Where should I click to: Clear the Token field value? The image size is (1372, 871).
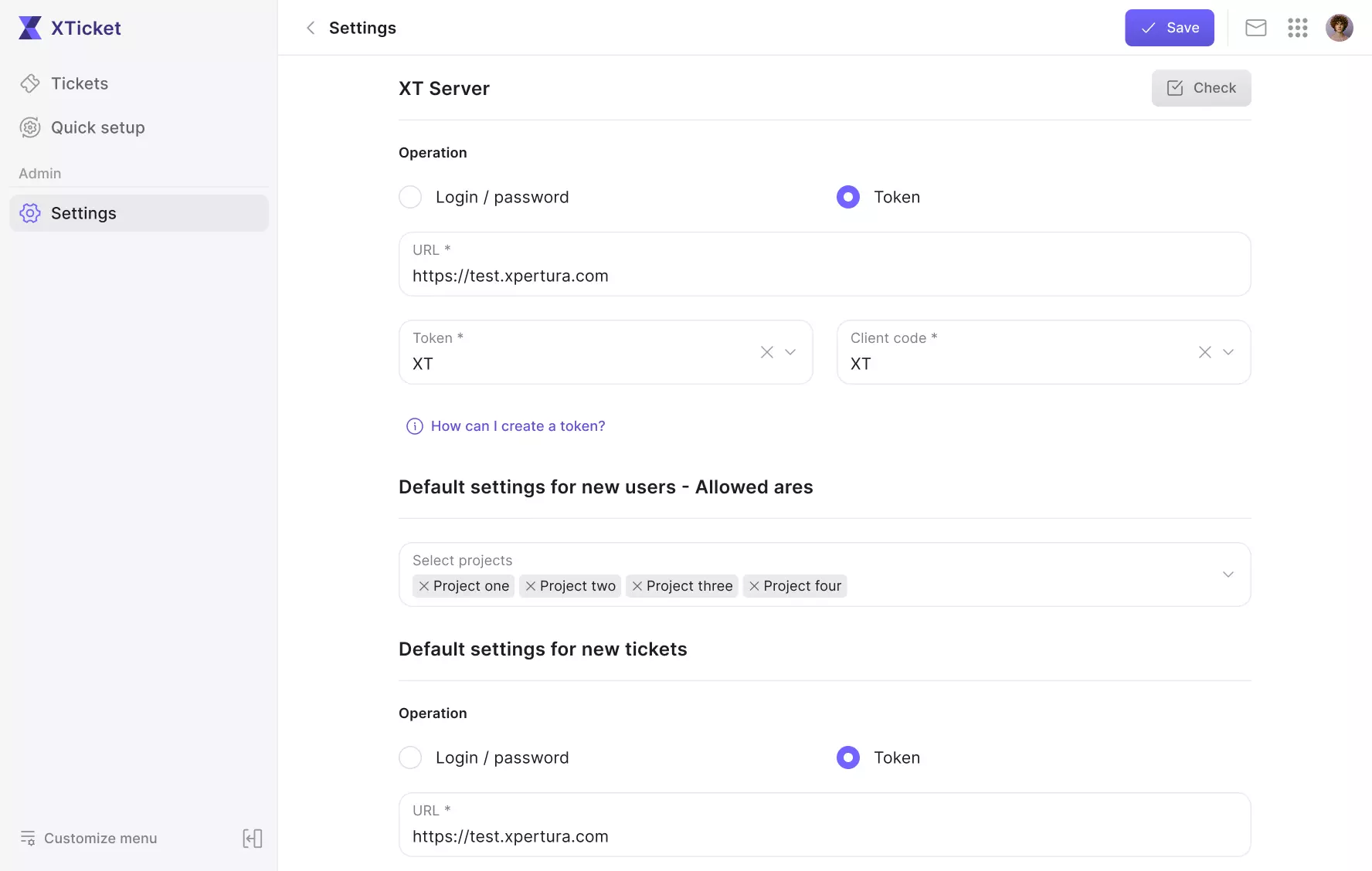(767, 352)
